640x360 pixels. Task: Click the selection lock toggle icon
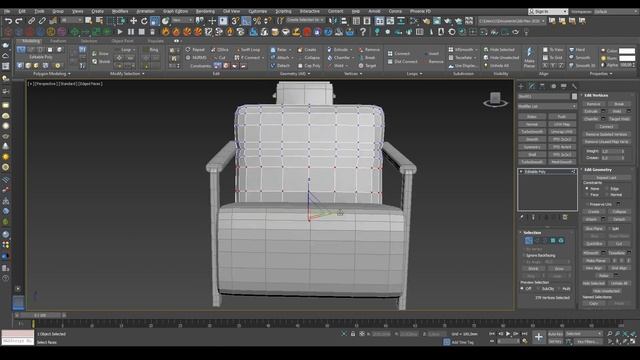pos(353,334)
